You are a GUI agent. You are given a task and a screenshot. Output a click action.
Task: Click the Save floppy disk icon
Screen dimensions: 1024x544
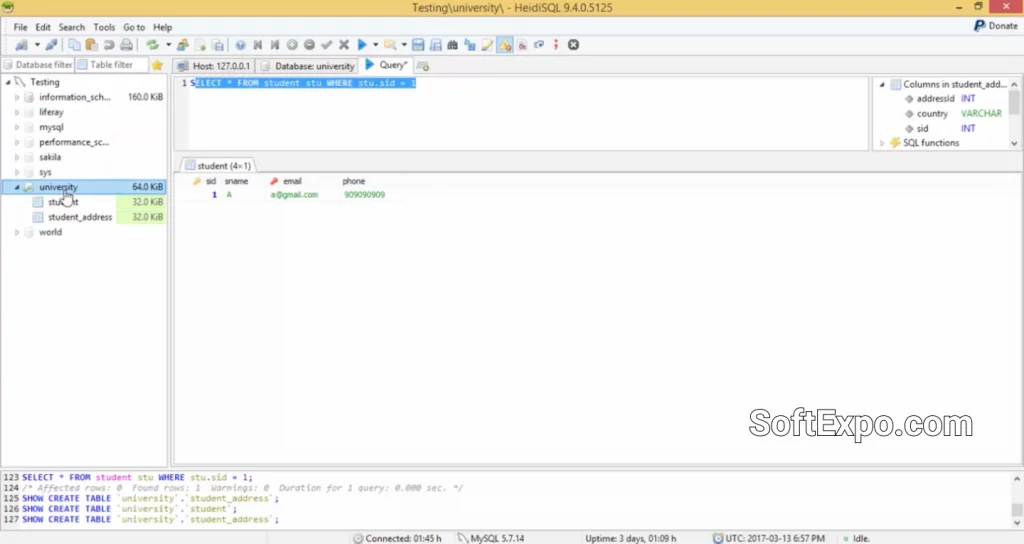click(x=418, y=45)
